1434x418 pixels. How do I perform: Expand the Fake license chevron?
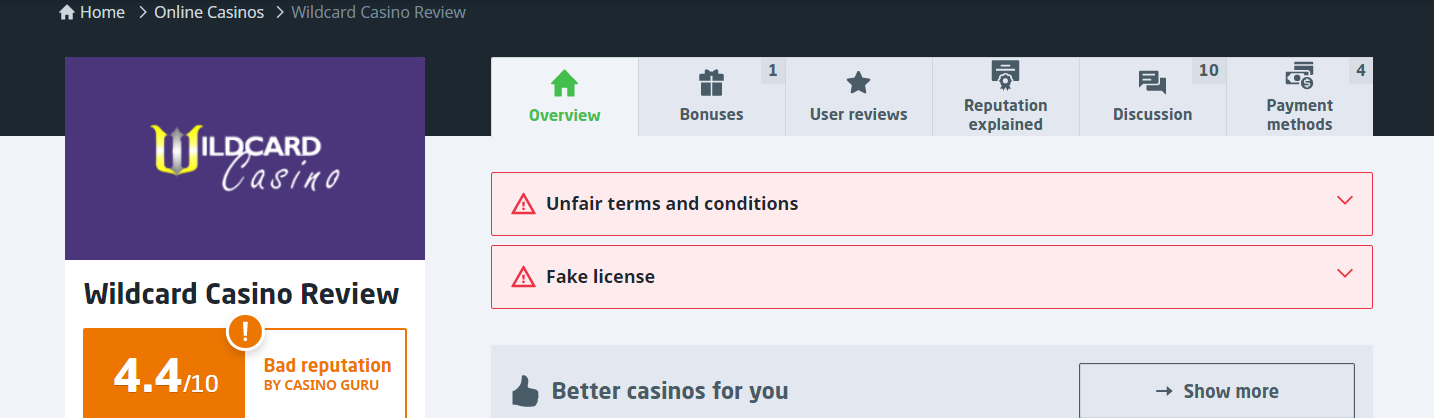(1345, 273)
